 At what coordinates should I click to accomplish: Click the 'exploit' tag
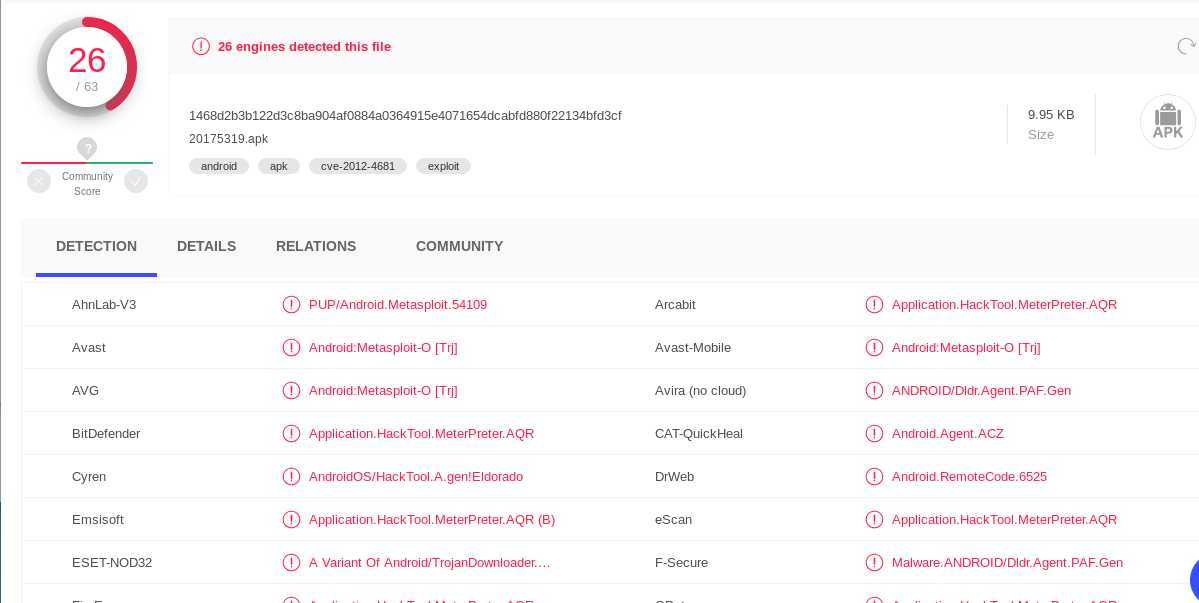tap(444, 166)
